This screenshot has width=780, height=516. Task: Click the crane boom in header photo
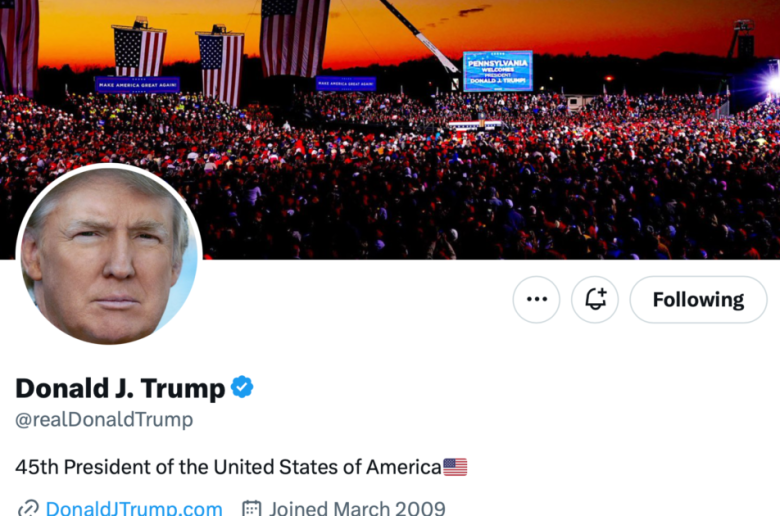(x=420, y=35)
